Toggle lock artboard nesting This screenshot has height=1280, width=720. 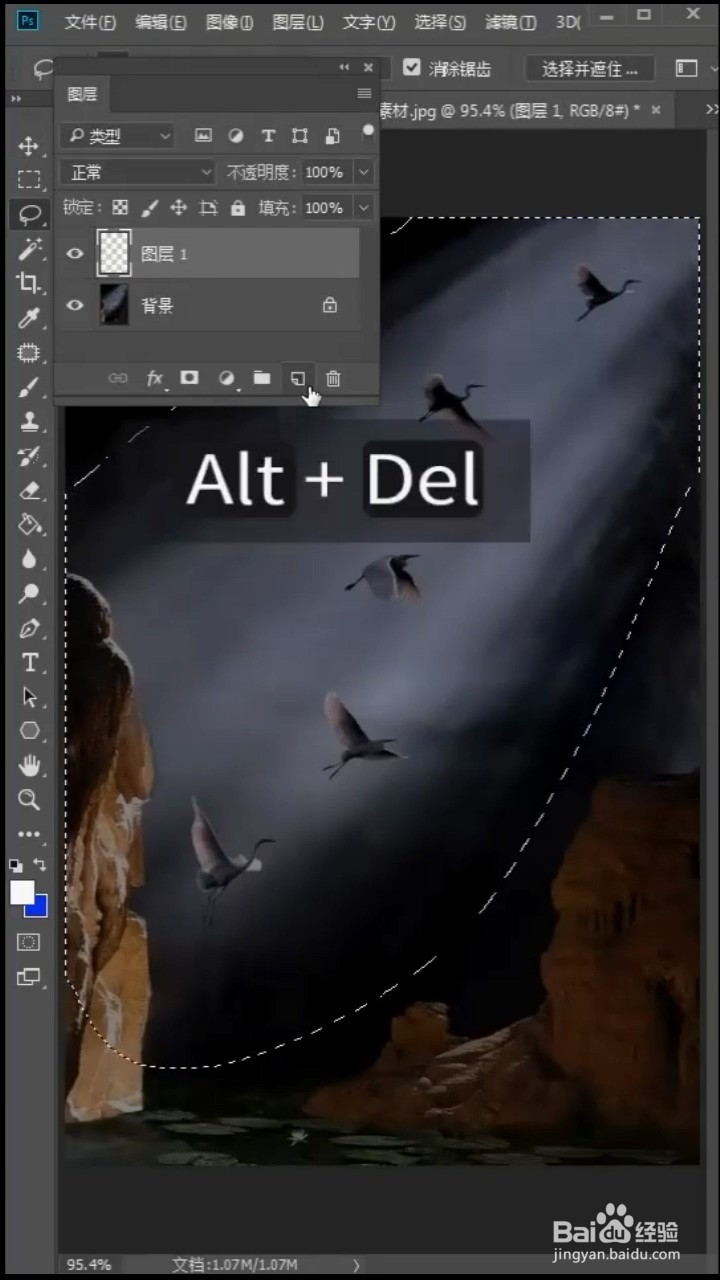click(208, 208)
